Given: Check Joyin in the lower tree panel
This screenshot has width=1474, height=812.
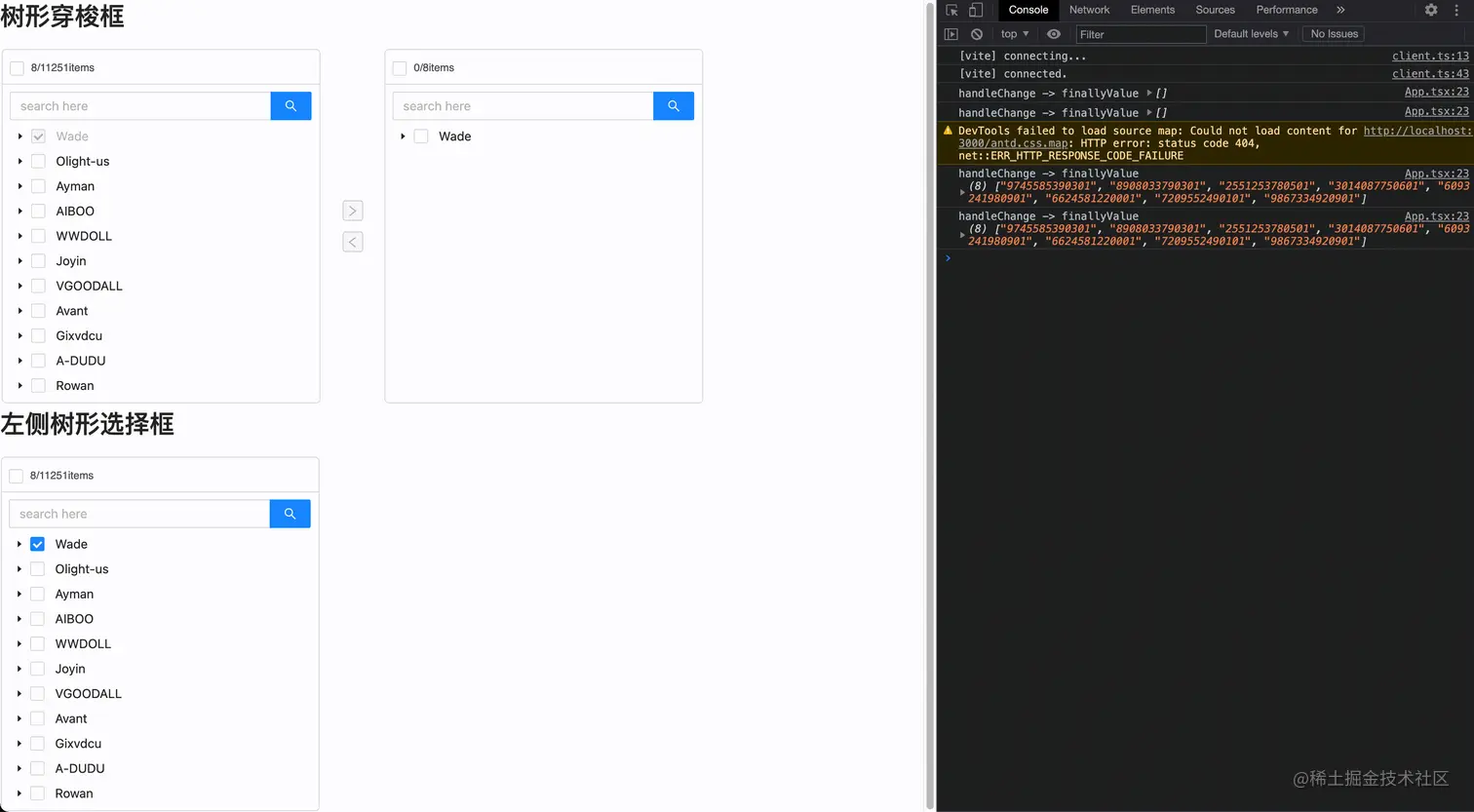Looking at the screenshot, I should (x=37, y=669).
